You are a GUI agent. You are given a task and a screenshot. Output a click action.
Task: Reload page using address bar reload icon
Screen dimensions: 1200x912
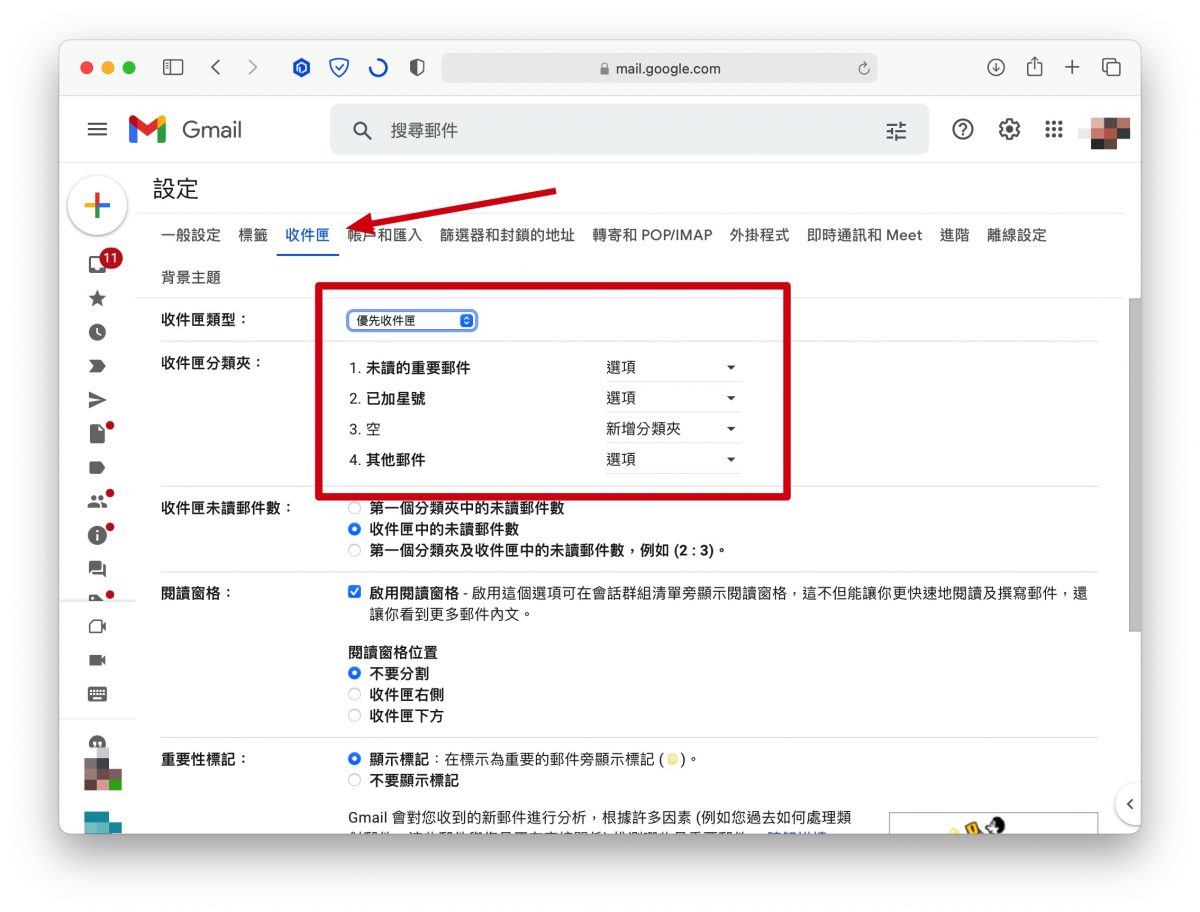coord(864,69)
